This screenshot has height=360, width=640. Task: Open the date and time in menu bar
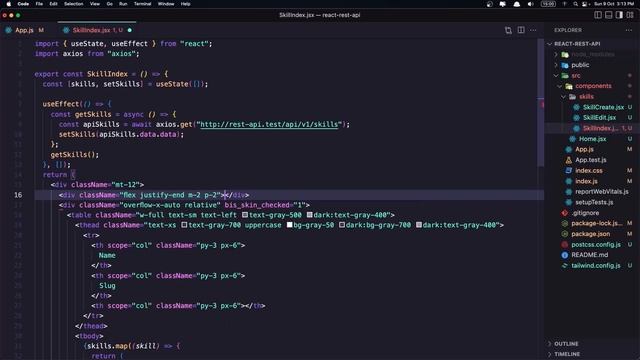click(614, 4)
